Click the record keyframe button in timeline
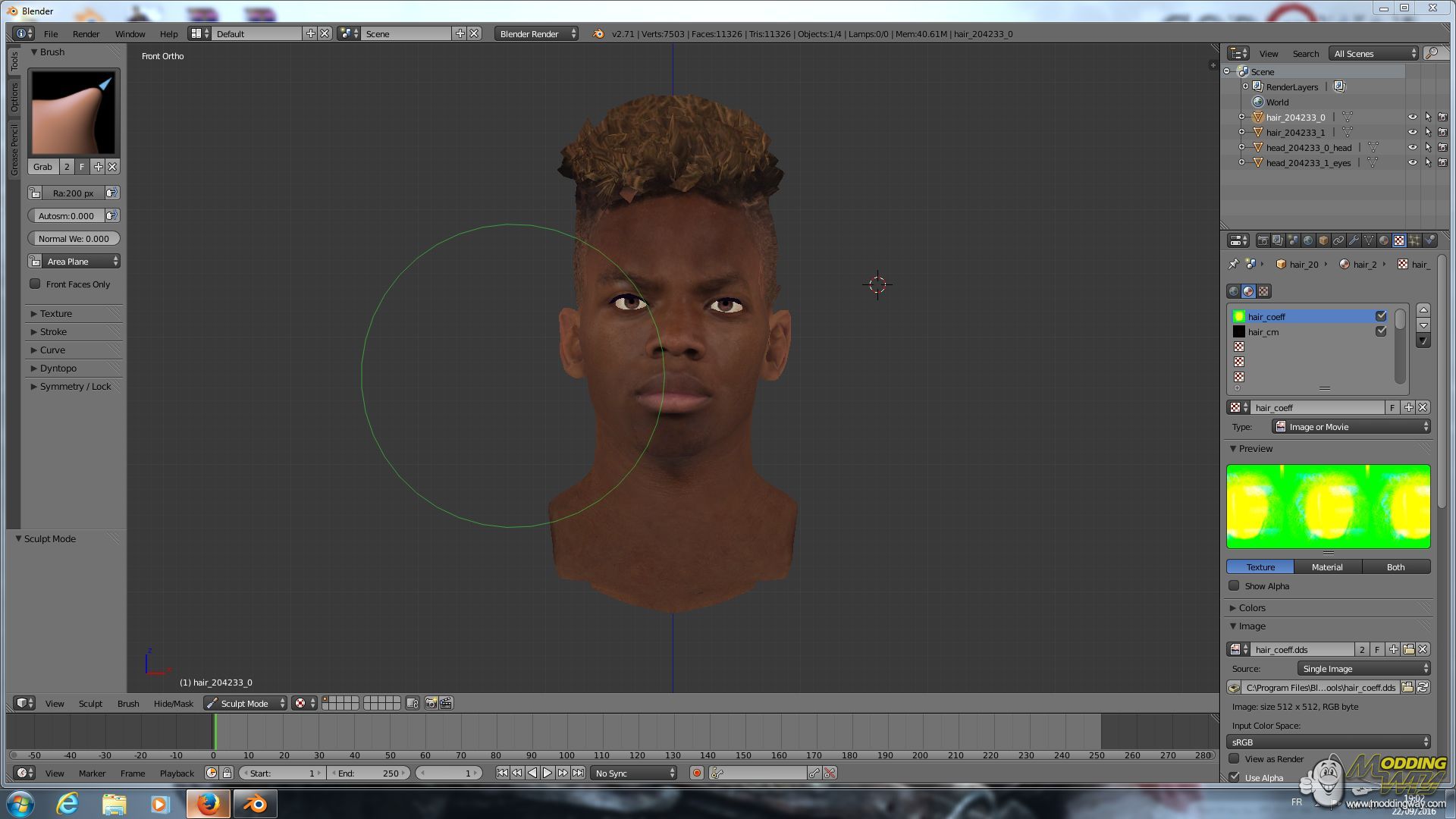 [696, 773]
